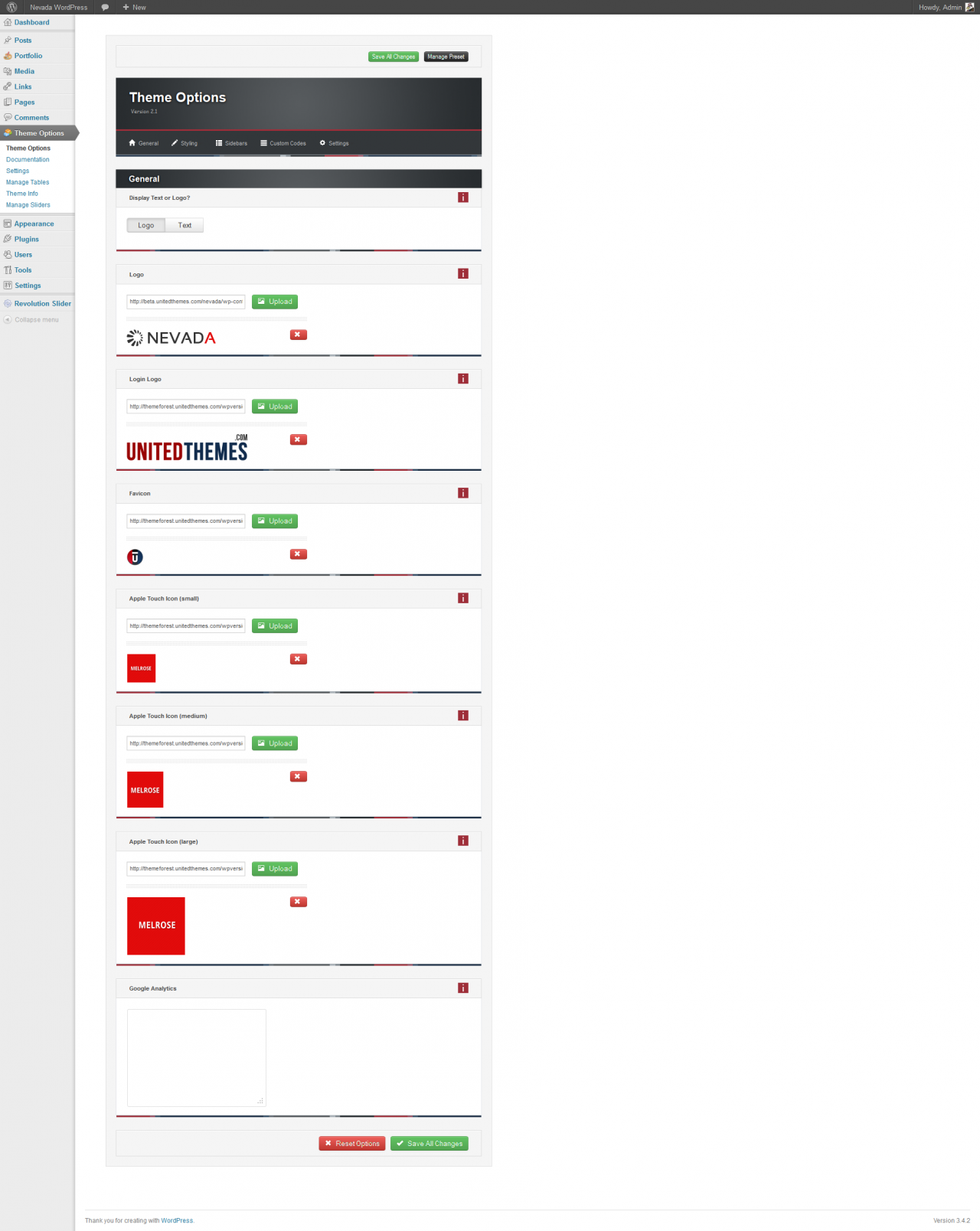Screen dimensions: 980x1231
Task: Open the comments bubble icon in admin bar
Action: [105, 7]
